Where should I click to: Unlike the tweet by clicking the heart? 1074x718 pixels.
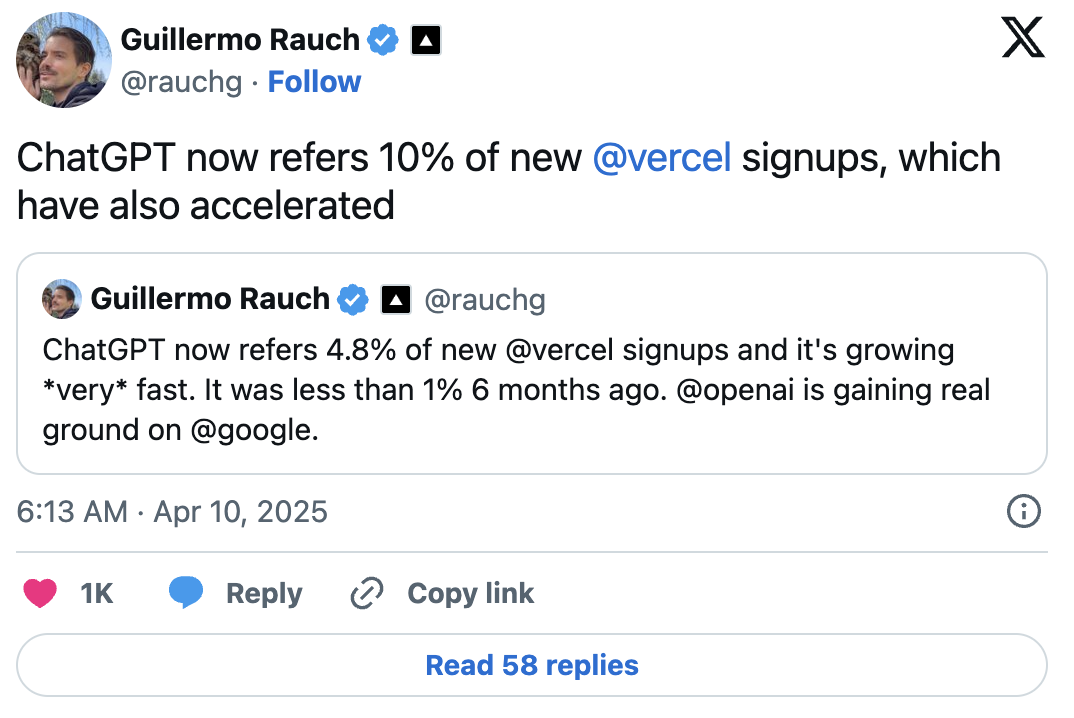click(x=40, y=592)
